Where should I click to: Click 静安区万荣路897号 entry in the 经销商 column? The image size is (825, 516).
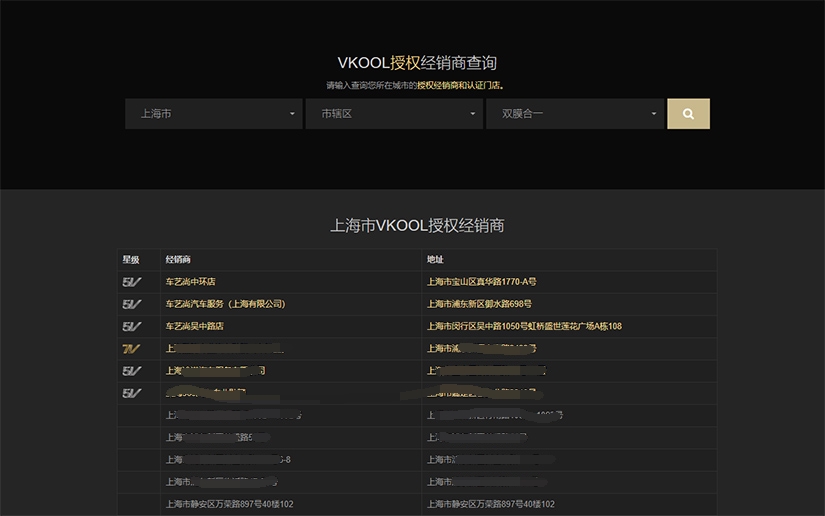(x=229, y=505)
